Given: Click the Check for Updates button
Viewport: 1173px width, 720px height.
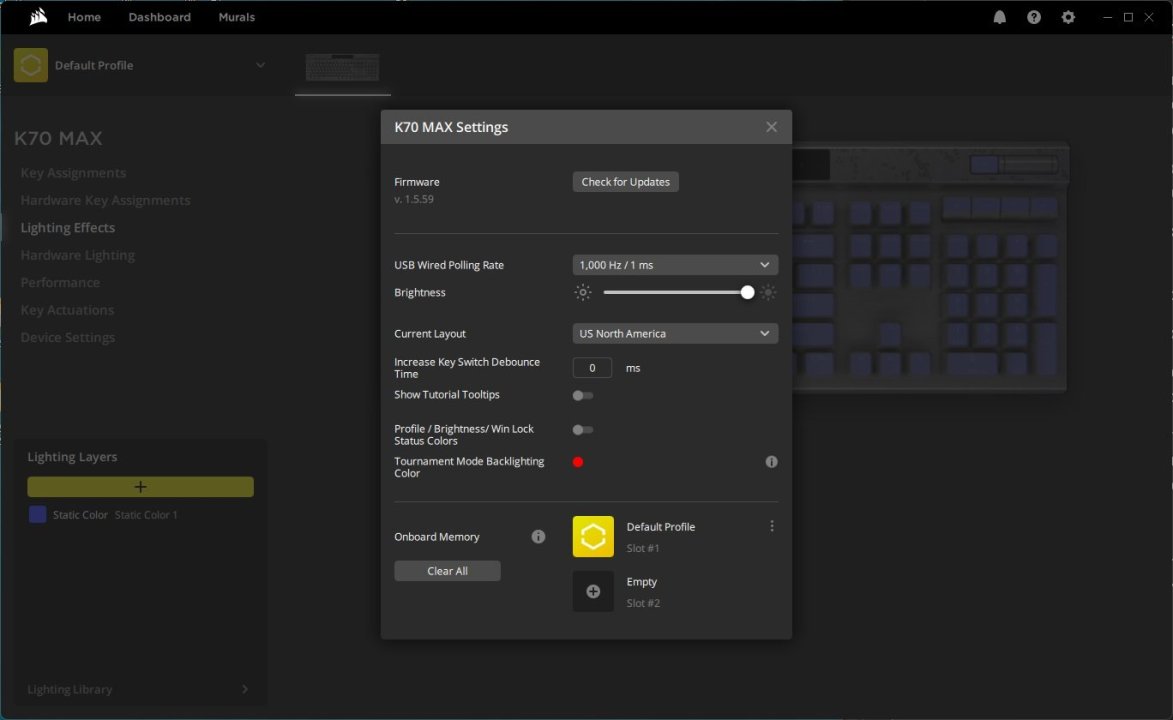Looking at the screenshot, I should coord(625,182).
